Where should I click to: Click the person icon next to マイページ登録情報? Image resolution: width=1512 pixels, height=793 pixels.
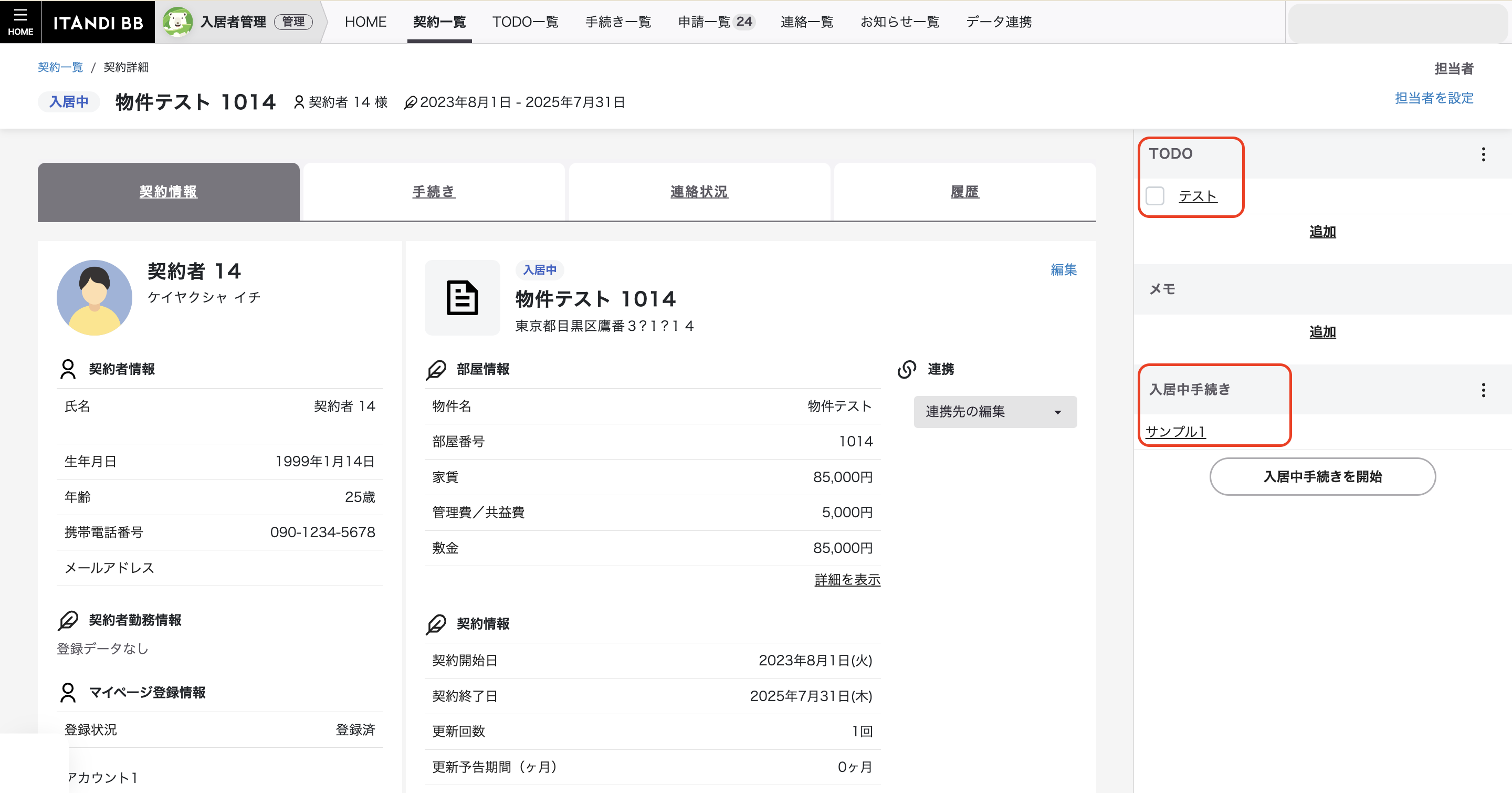68,693
